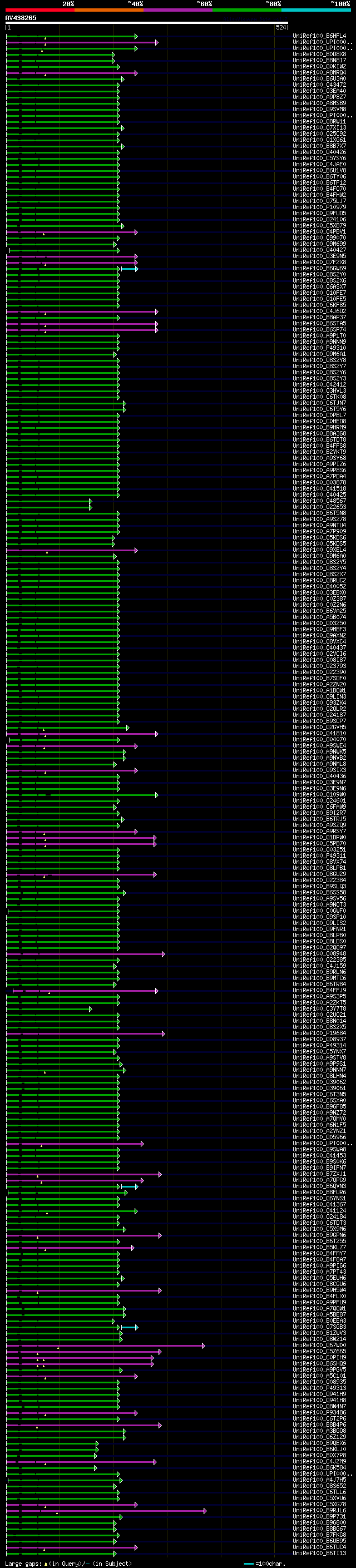356x1568 pixels.
Task: Open hit UniRef100_A9RSY7
Action: click(x=319, y=831)
